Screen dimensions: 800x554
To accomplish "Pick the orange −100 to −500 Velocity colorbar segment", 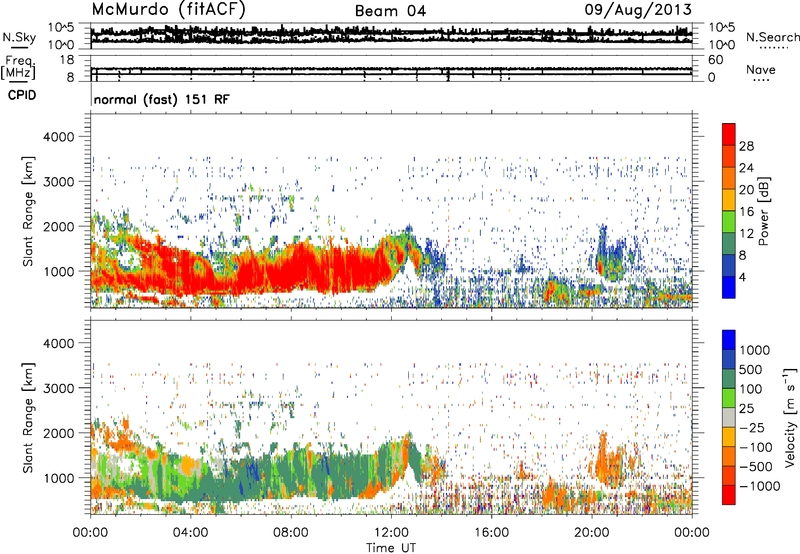I will pyautogui.click(x=729, y=457).
